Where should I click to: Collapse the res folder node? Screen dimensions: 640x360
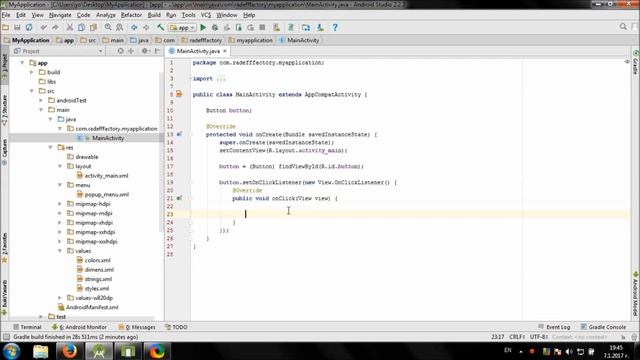pos(51,147)
